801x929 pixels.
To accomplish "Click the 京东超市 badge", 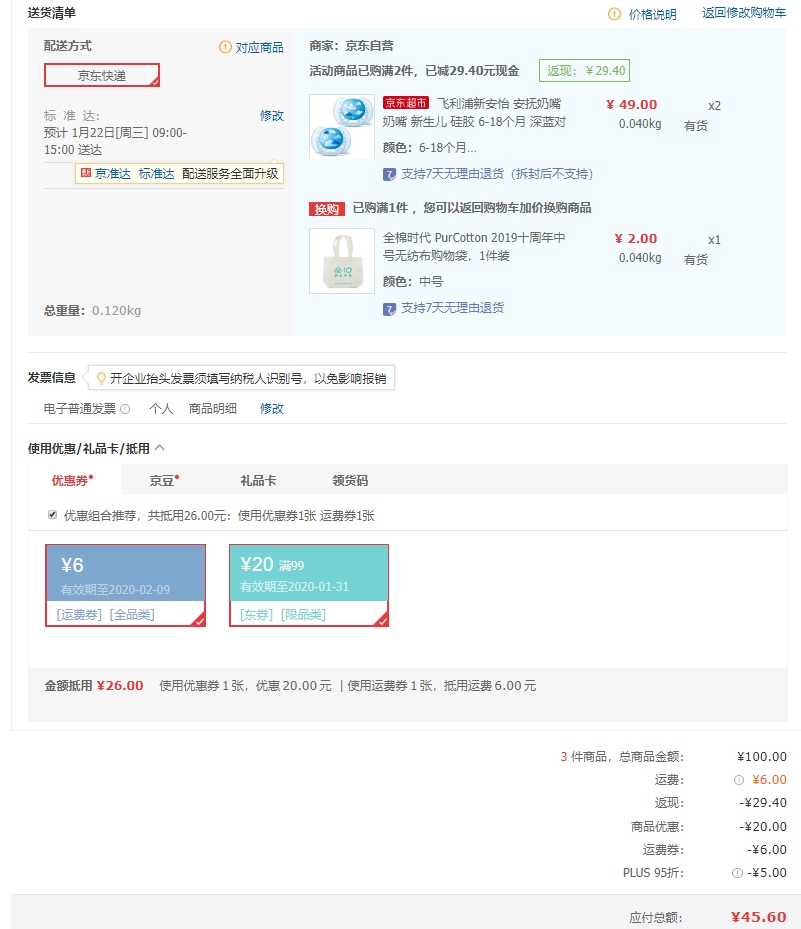I will tap(405, 103).
